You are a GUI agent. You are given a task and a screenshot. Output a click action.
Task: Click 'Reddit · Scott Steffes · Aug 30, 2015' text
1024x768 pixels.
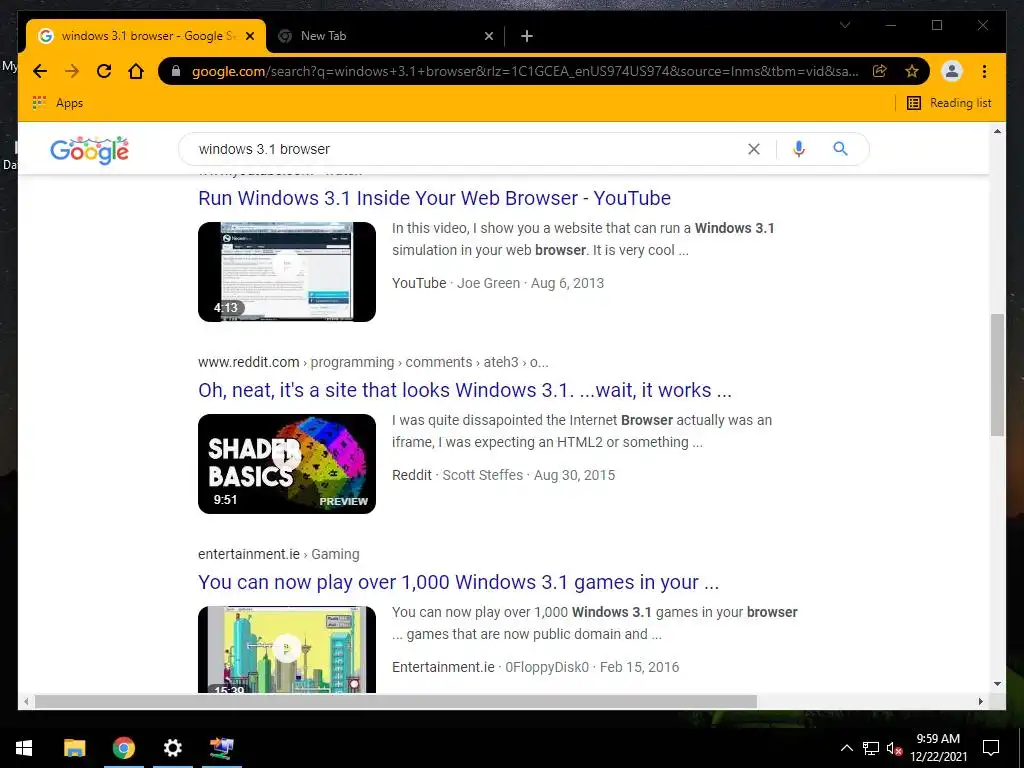(504, 475)
